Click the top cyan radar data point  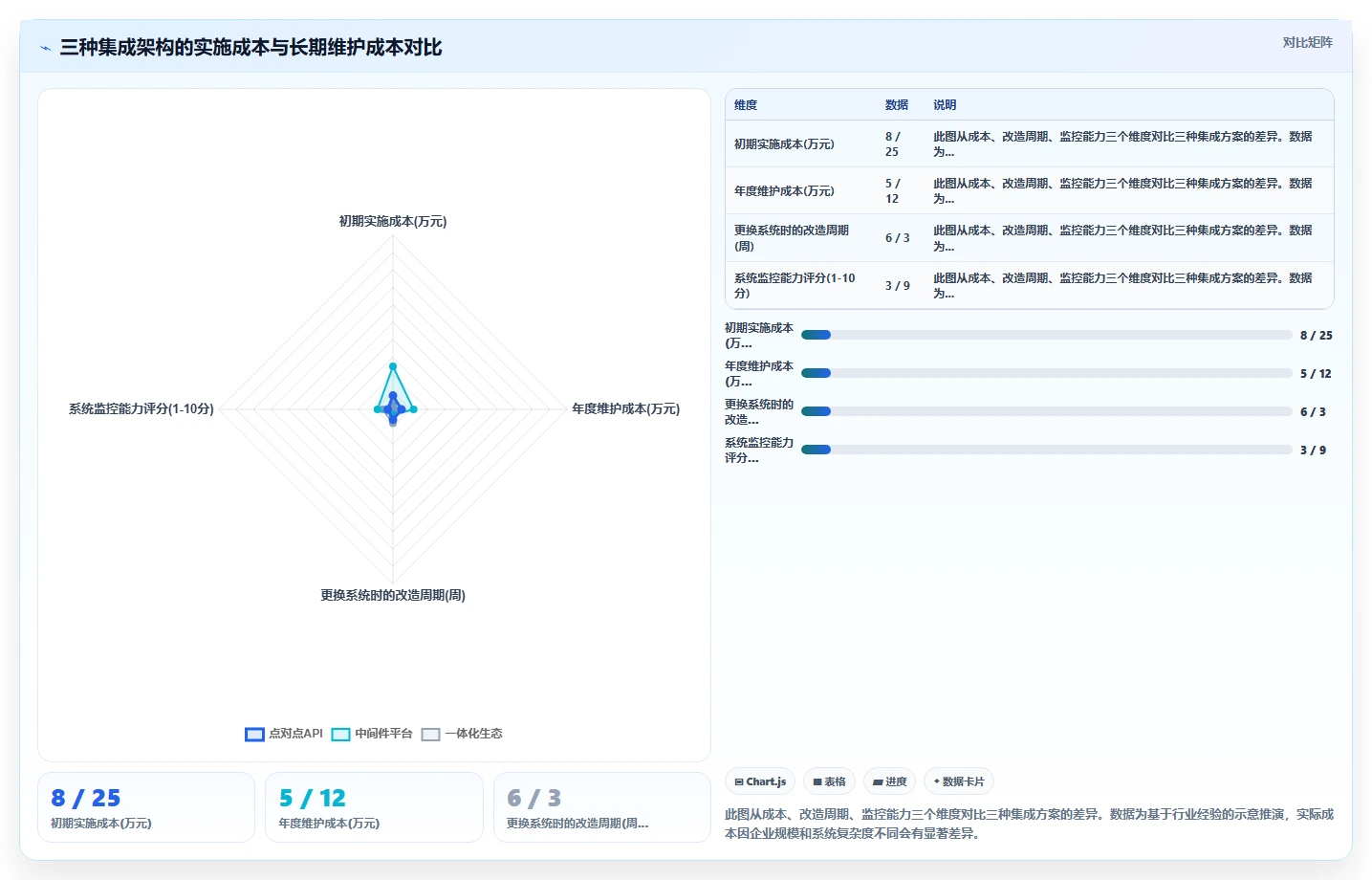click(x=392, y=366)
